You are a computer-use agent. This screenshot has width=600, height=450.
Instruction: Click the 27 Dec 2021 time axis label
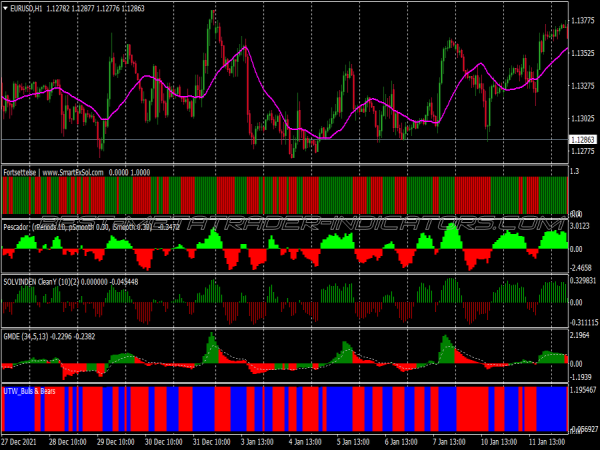click(x=19, y=442)
